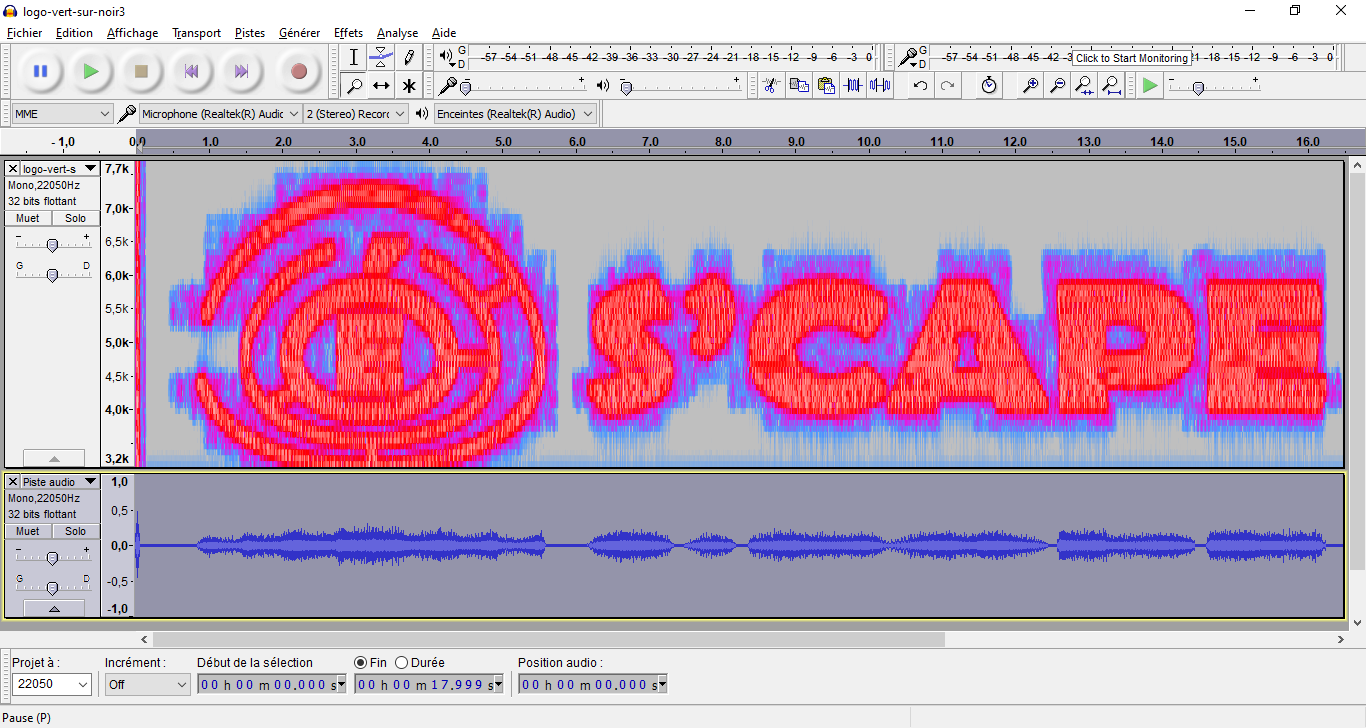Open the Aide menu

pos(444,33)
